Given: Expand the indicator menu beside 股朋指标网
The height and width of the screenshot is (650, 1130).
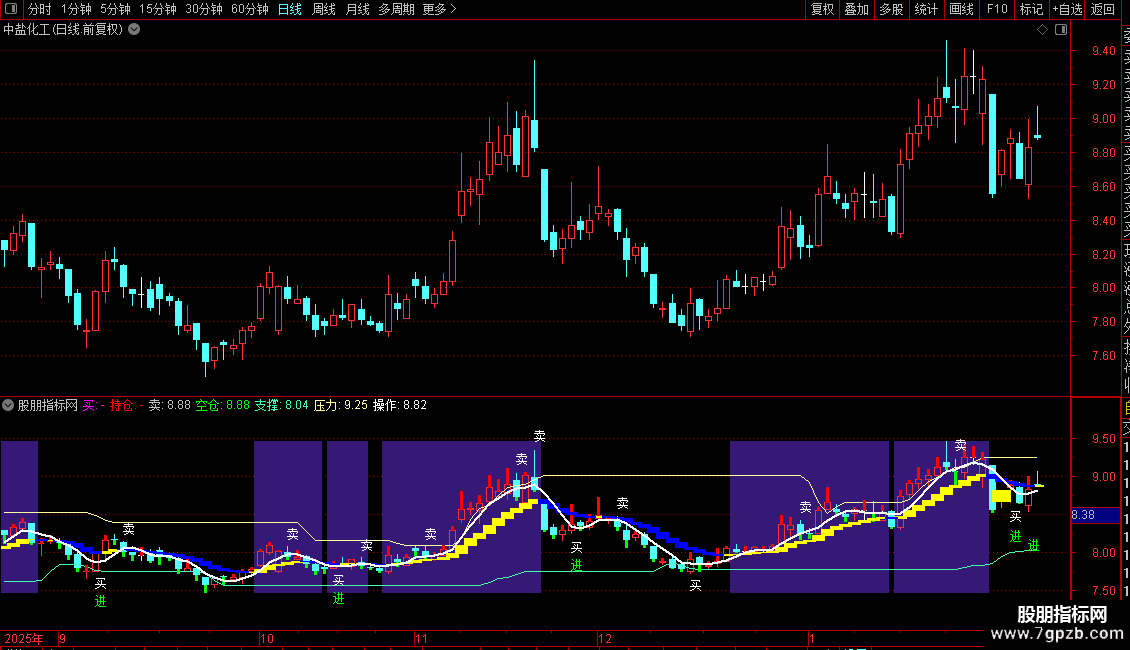Looking at the screenshot, I should point(8,405).
